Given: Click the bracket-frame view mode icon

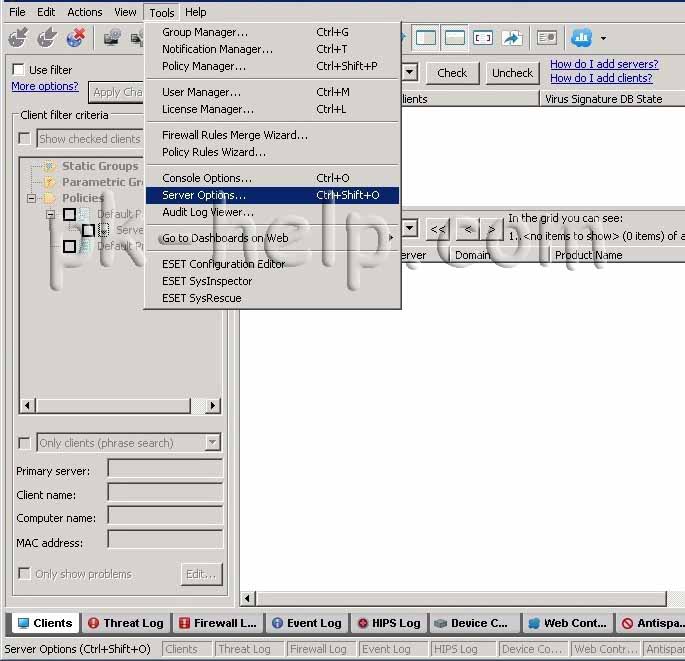Looking at the screenshot, I should coord(482,38).
